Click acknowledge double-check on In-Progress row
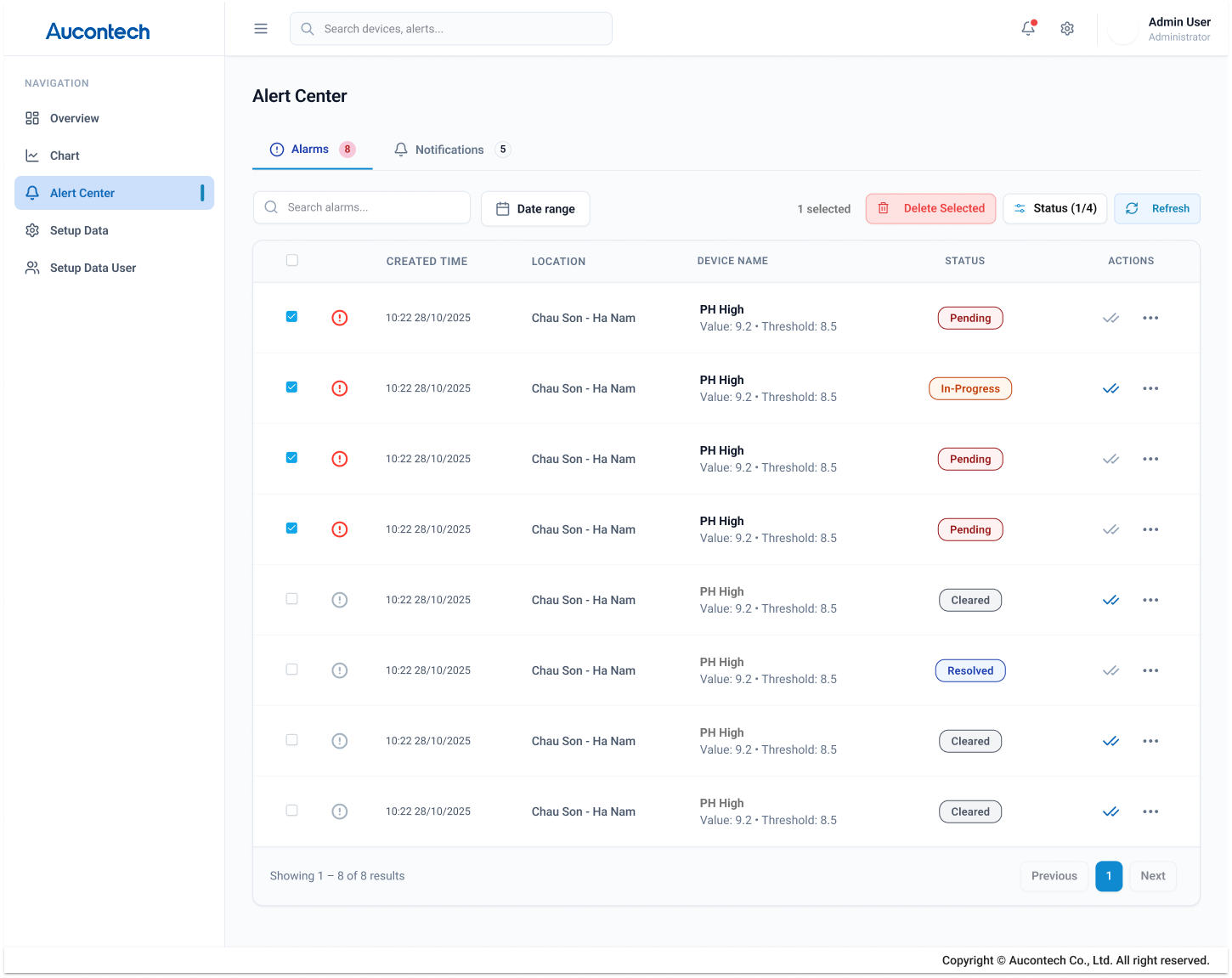This screenshot has width=1232, height=978. 1110,388
